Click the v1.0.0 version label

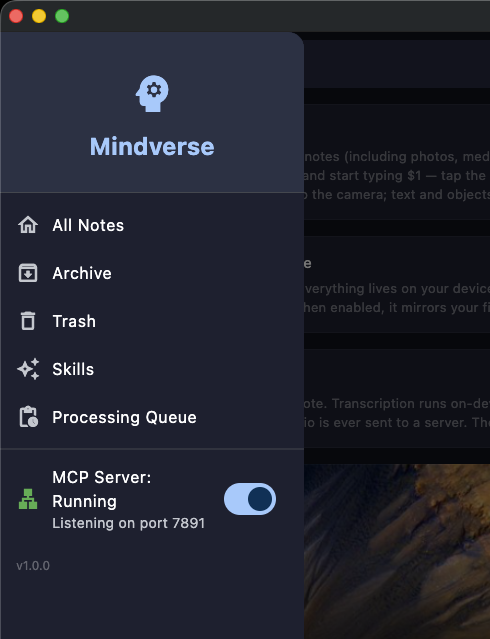(33, 566)
